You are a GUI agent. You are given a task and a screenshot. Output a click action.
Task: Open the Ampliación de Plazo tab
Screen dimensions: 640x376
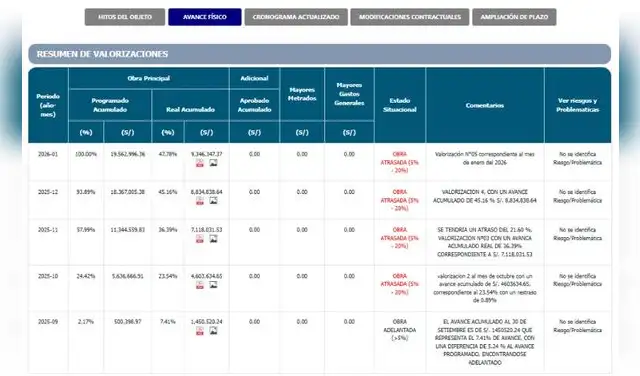[x=514, y=17]
